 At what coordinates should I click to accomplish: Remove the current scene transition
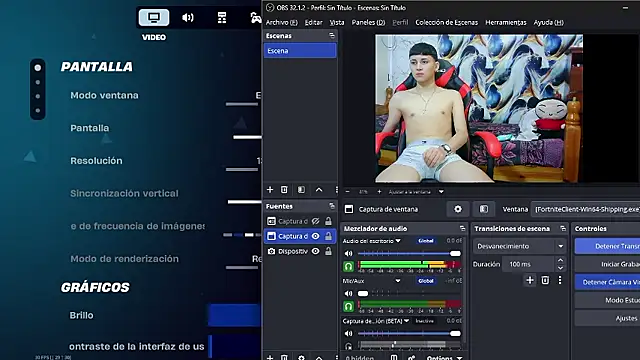click(545, 280)
